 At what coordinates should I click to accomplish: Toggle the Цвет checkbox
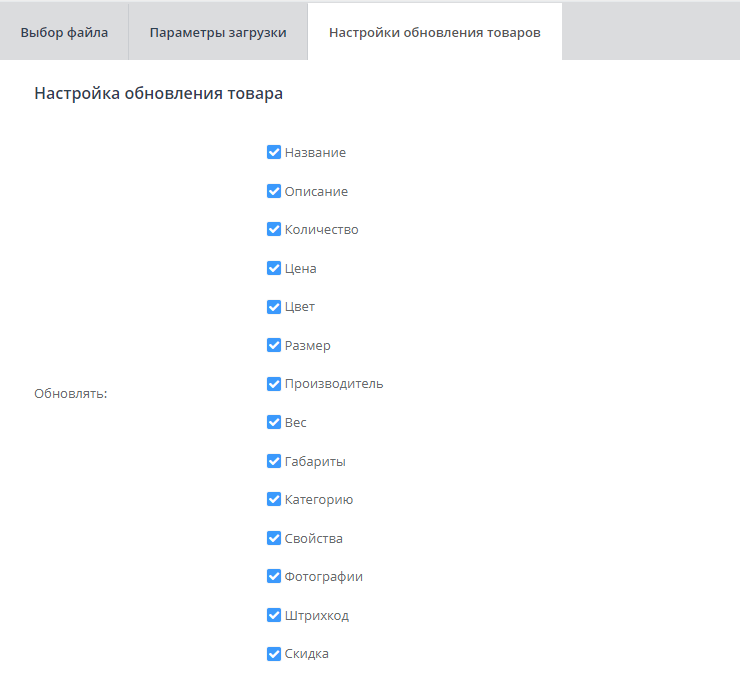click(x=274, y=307)
